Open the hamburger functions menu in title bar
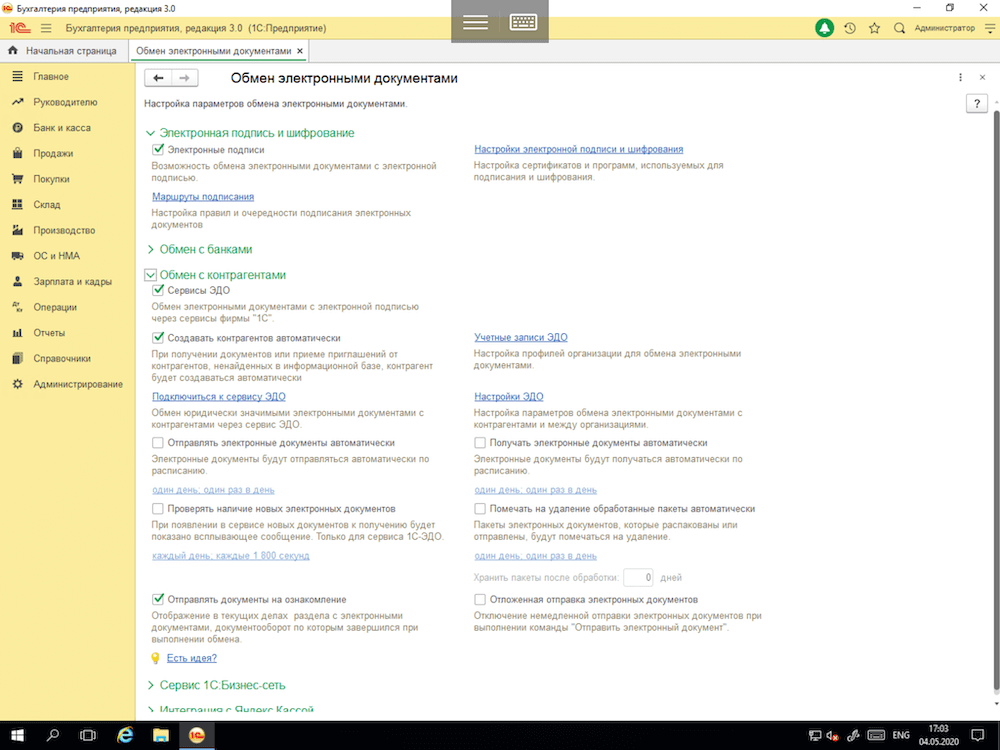The width and height of the screenshot is (1000, 750). pos(46,28)
